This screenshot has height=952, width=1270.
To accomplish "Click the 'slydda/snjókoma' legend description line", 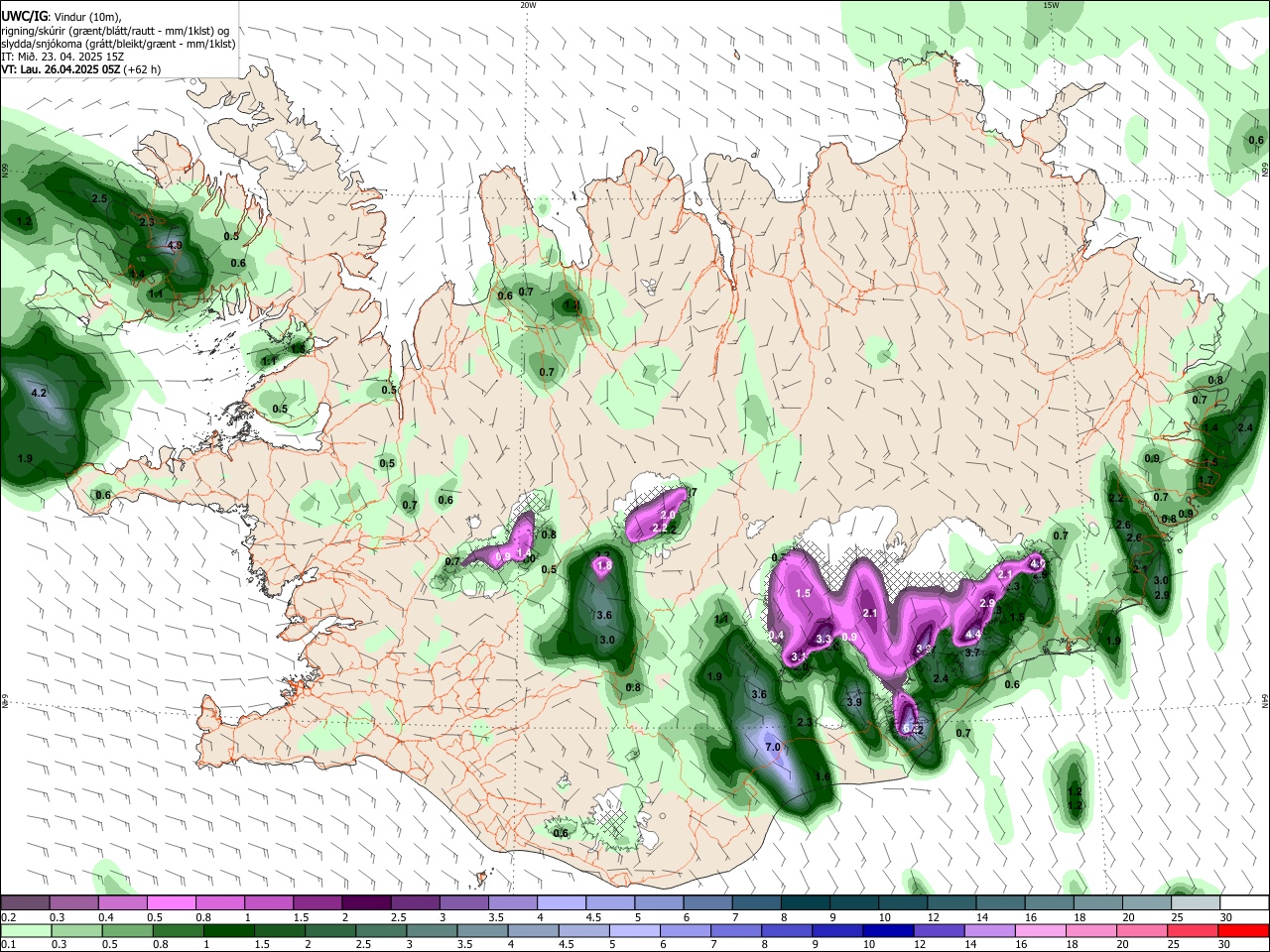I will click(x=118, y=44).
